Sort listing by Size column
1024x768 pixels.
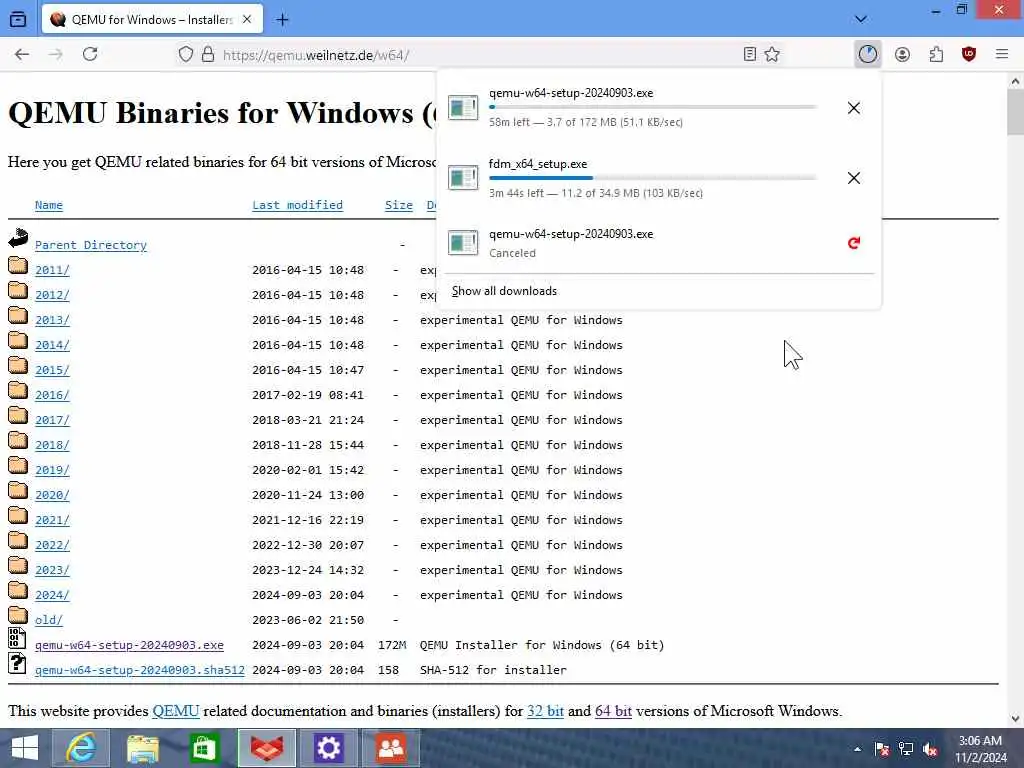click(398, 205)
